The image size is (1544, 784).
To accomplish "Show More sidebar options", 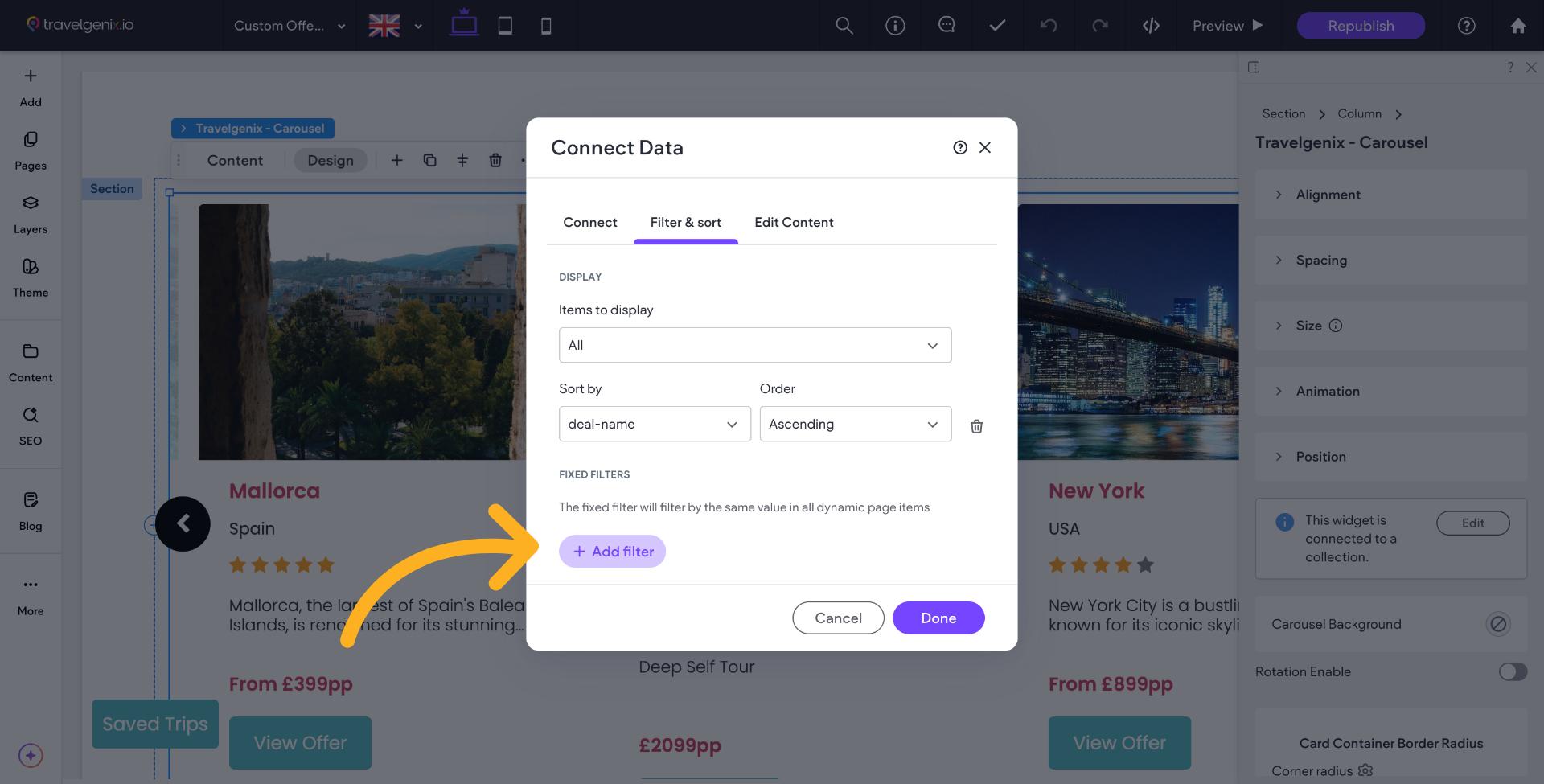I will 31,596.
